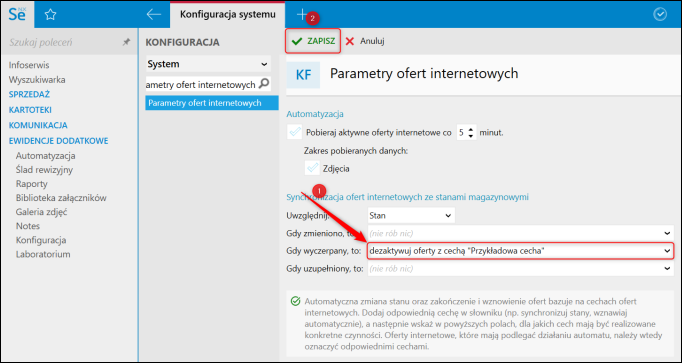
Task: Click the Automatyzacja section heading in form
Action: [315, 114]
